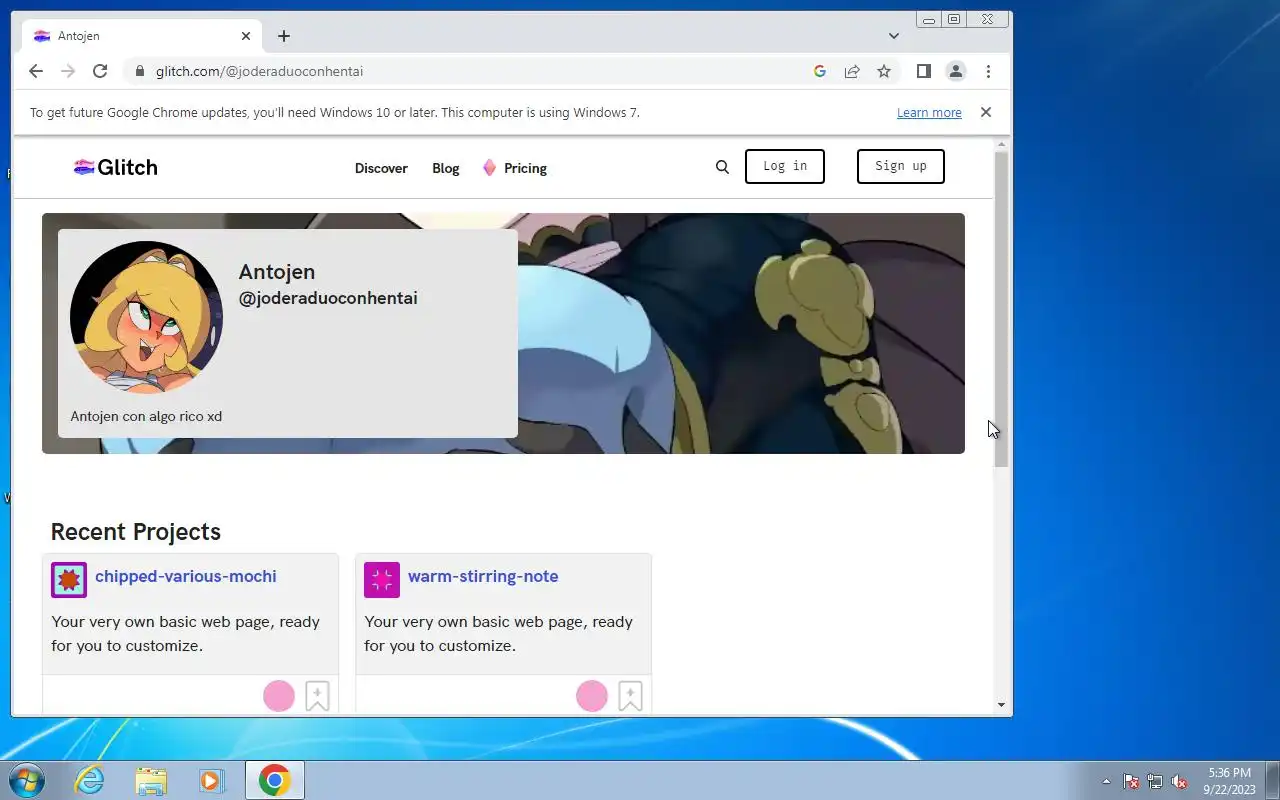Click the page vertical scrollbar thumb
This screenshot has width=1280, height=800.
tap(1001, 310)
